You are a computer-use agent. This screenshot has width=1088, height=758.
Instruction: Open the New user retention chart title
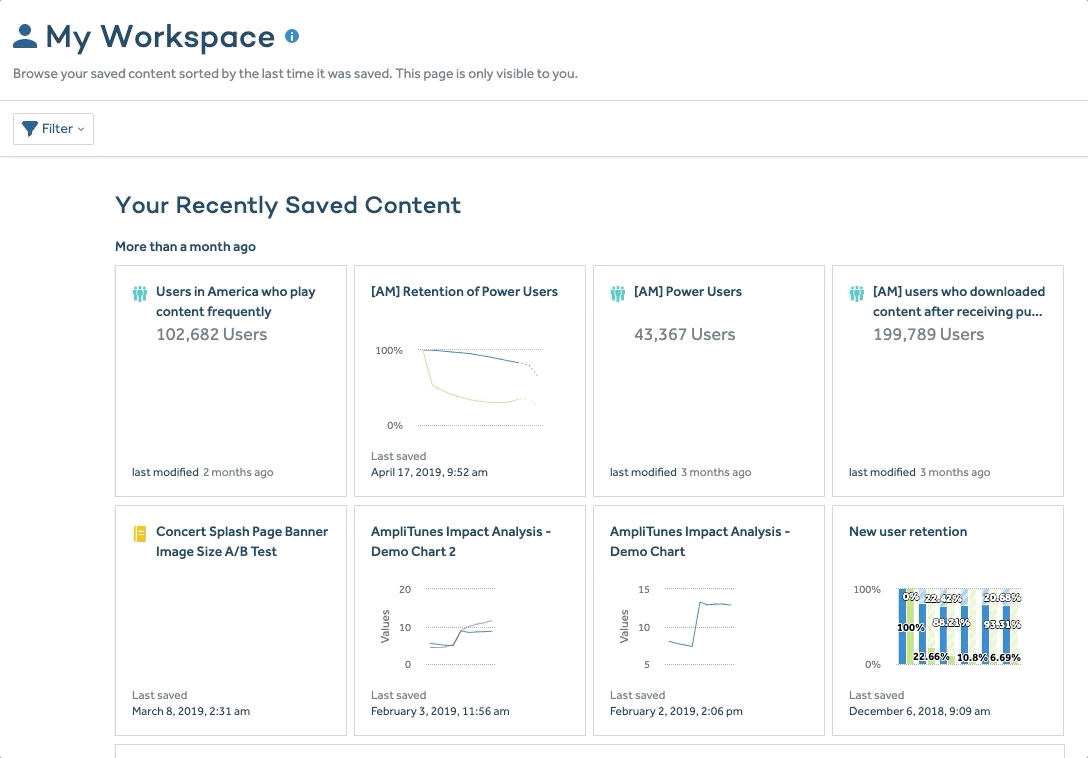(x=907, y=532)
